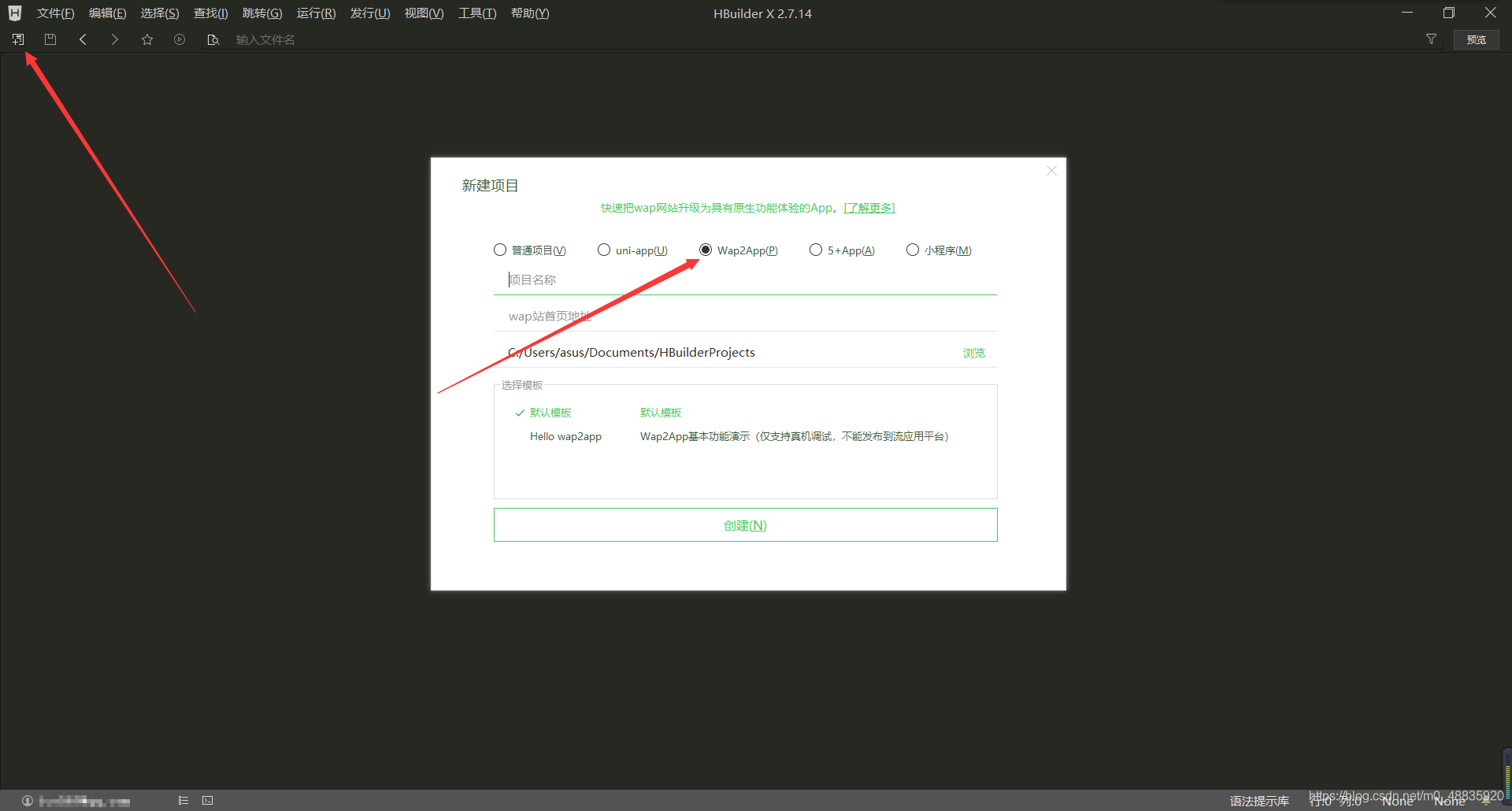Click the list view icon in status bar

[x=183, y=801]
